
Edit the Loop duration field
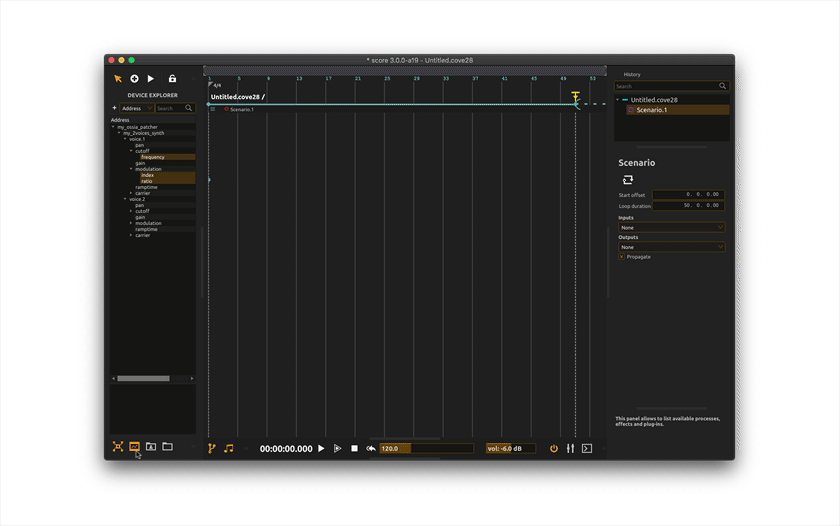(x=688, y=206)
